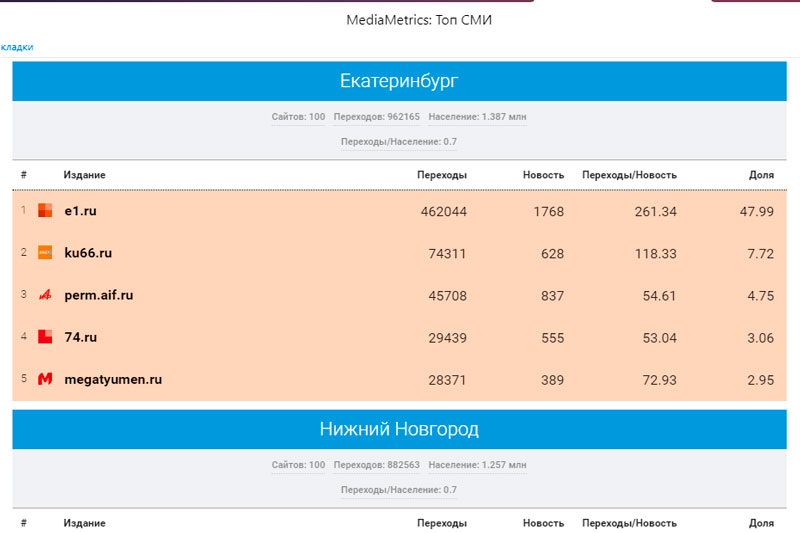Screen dimensions: 800x533
Task: Click the share 2.95 for megatyumen.ru
Action: pyautogui.click(x=761, y=380)
